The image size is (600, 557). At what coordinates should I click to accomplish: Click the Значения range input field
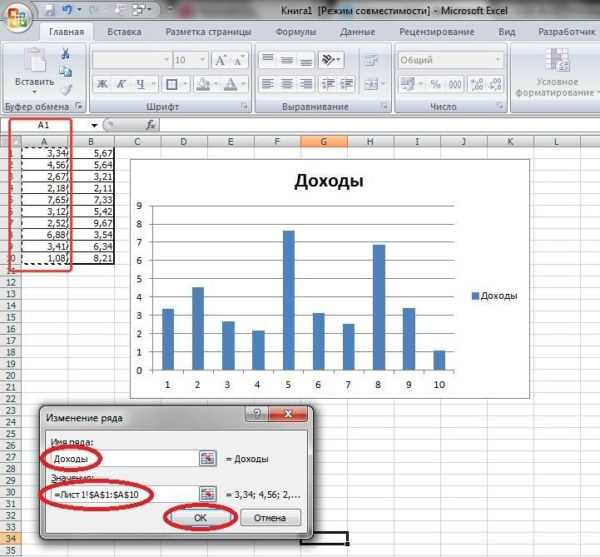pyautogui.click(x=124, y=494)
